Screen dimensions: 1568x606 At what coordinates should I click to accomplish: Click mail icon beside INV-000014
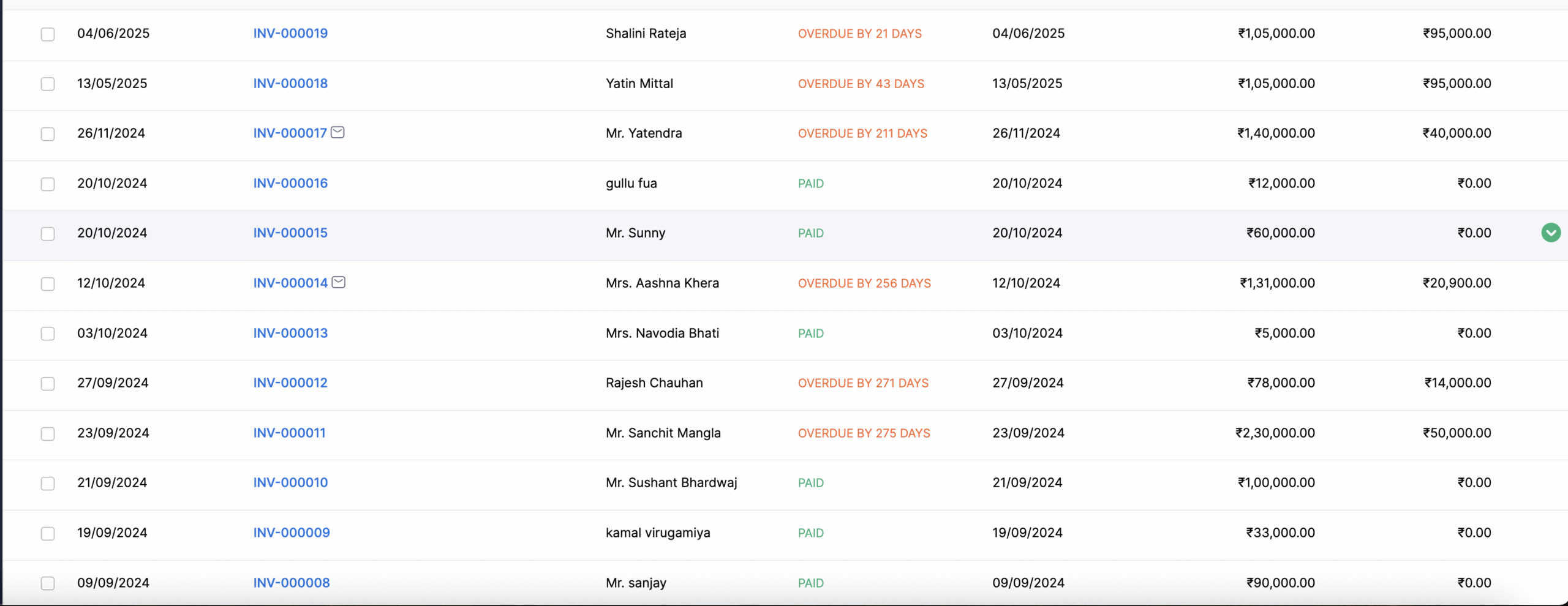click(x=339, y=282)
